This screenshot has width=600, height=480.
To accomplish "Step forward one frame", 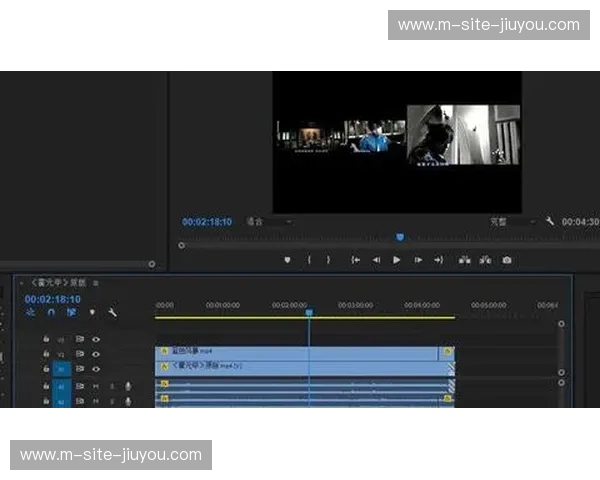I will coord(418,260).
